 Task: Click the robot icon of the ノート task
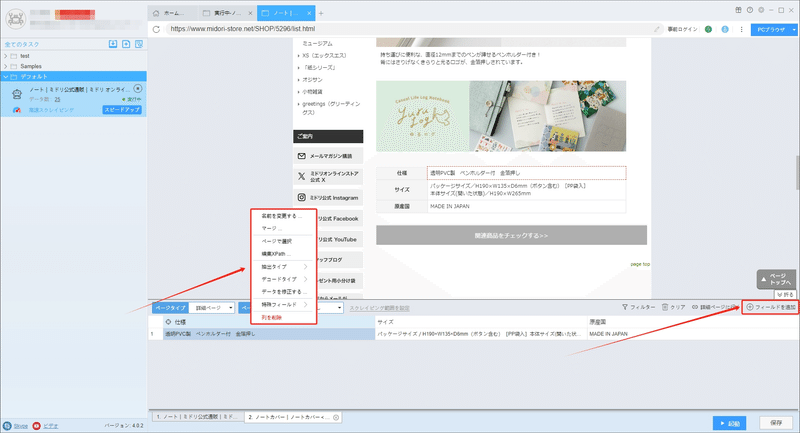click(17, 94)
